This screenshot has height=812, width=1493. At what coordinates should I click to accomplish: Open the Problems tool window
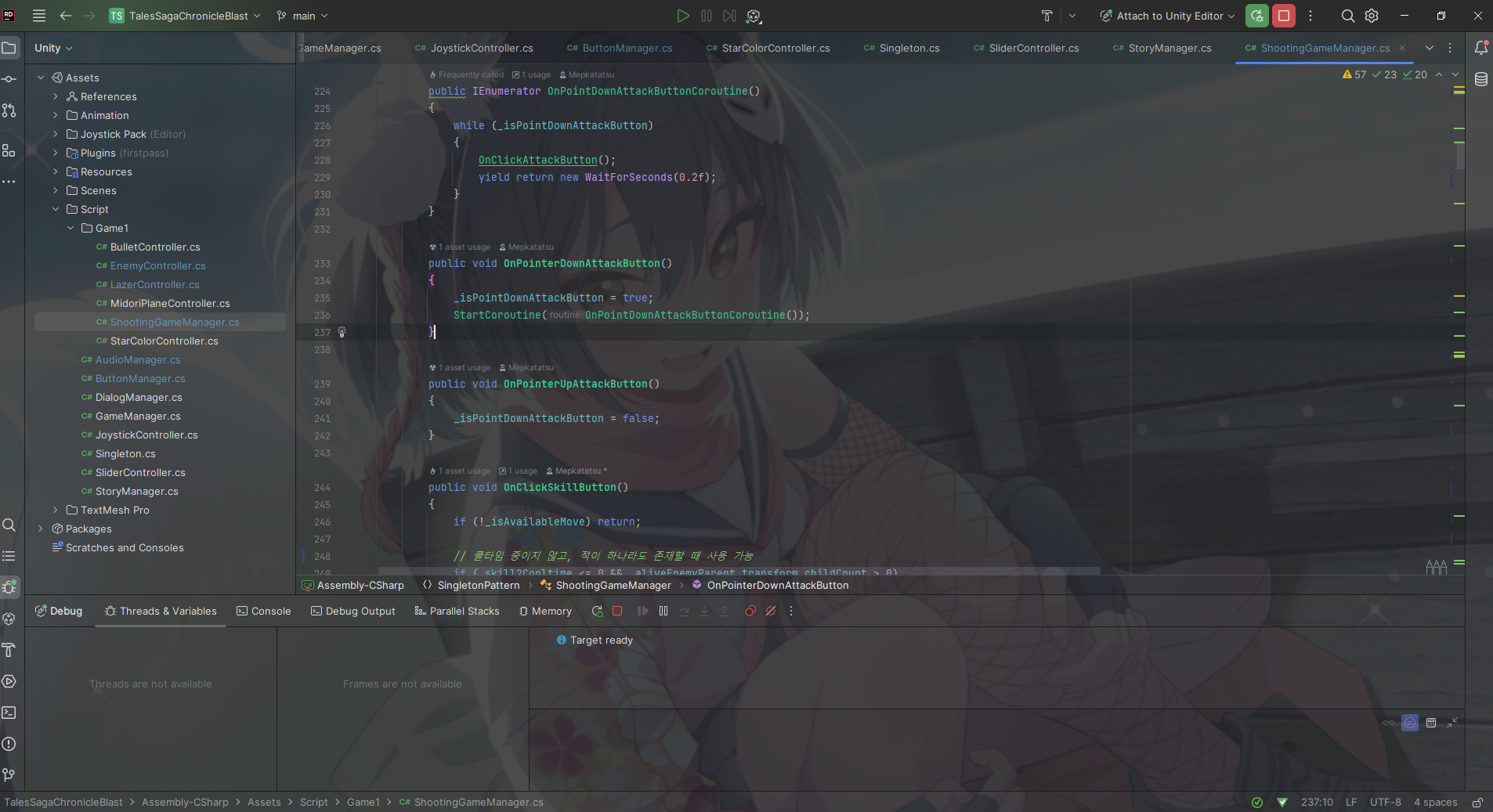[x=9, y=744]
